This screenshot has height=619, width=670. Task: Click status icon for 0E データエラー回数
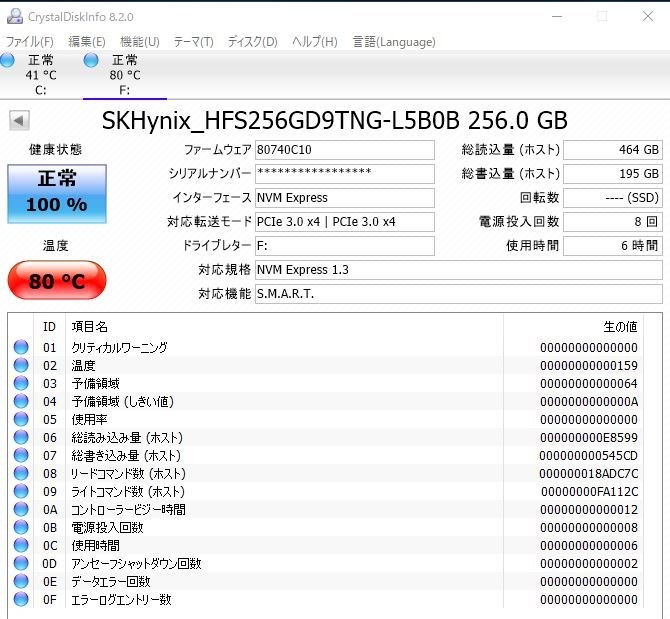click(x=21, y=581)
